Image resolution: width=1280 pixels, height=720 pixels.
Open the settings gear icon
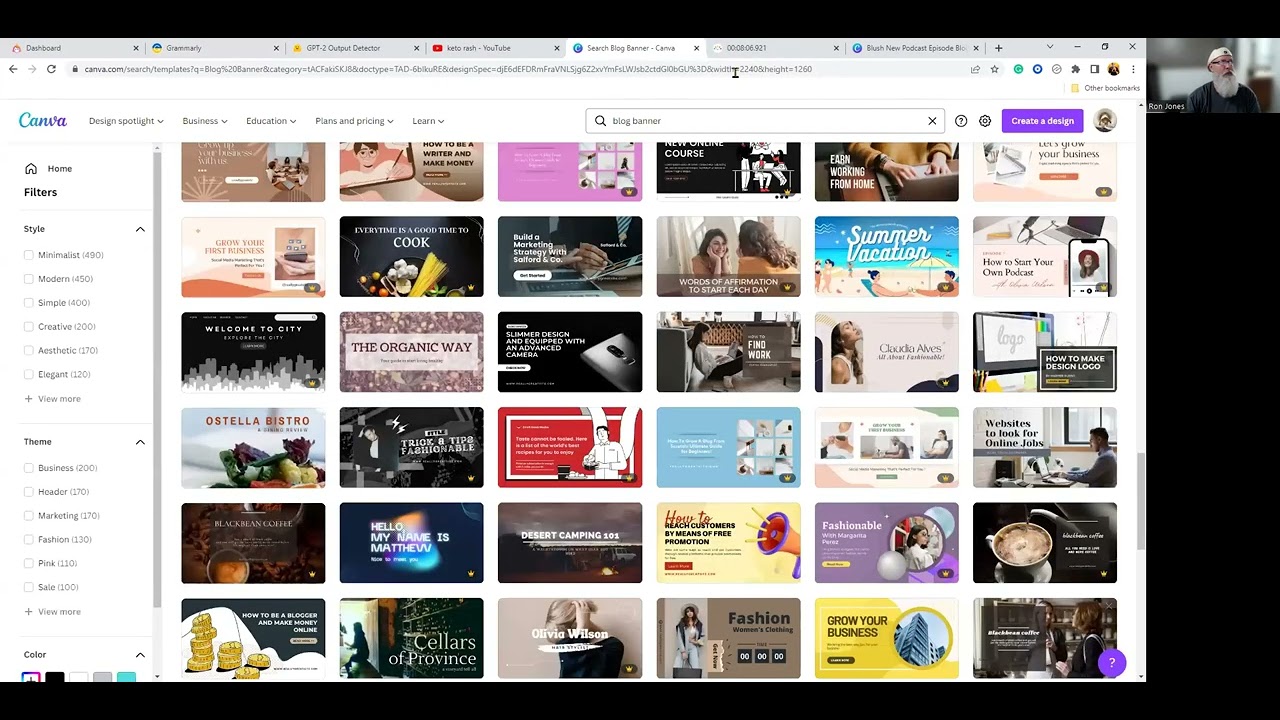[985, 121]
